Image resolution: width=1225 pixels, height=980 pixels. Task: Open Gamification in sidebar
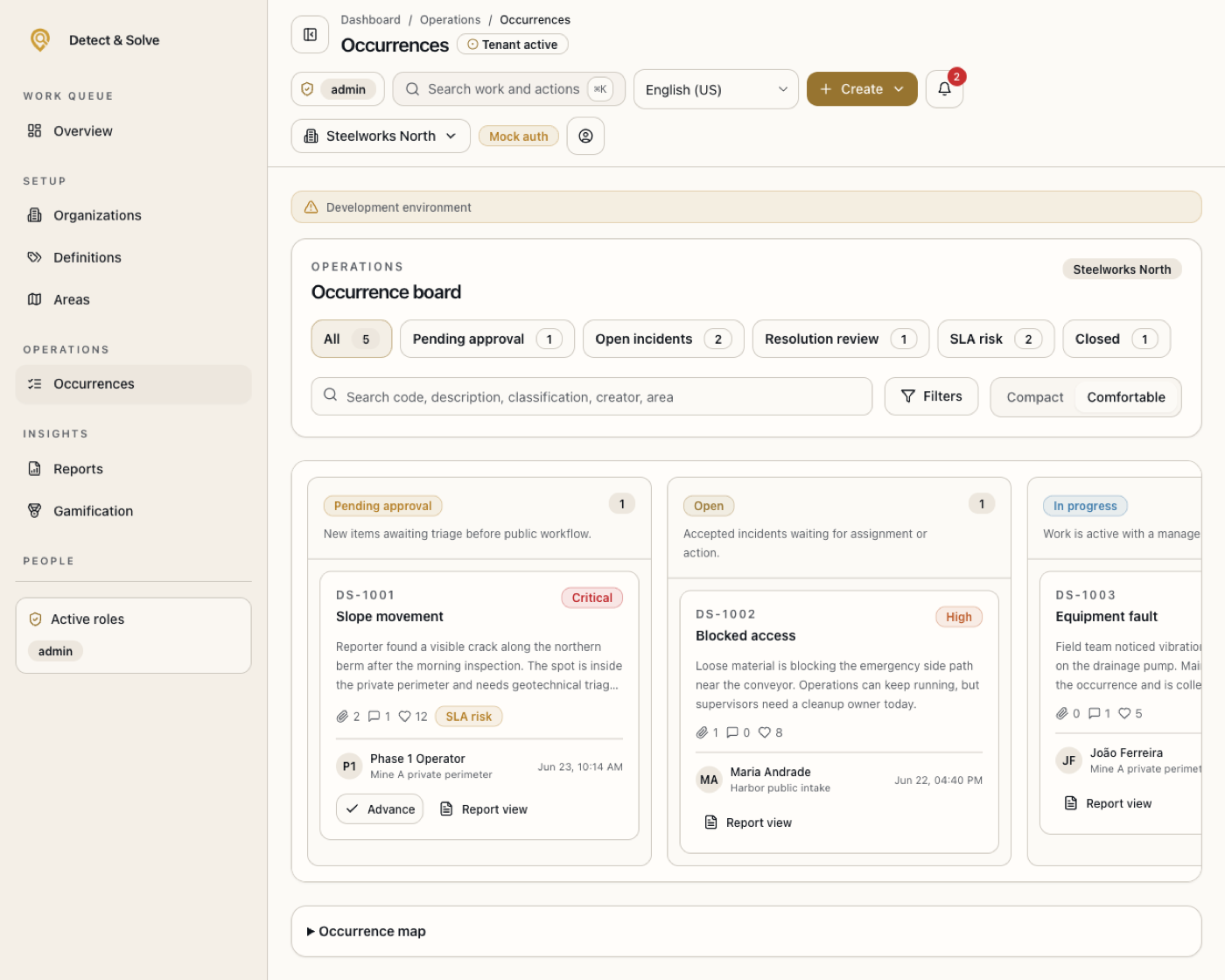[133, 510]
